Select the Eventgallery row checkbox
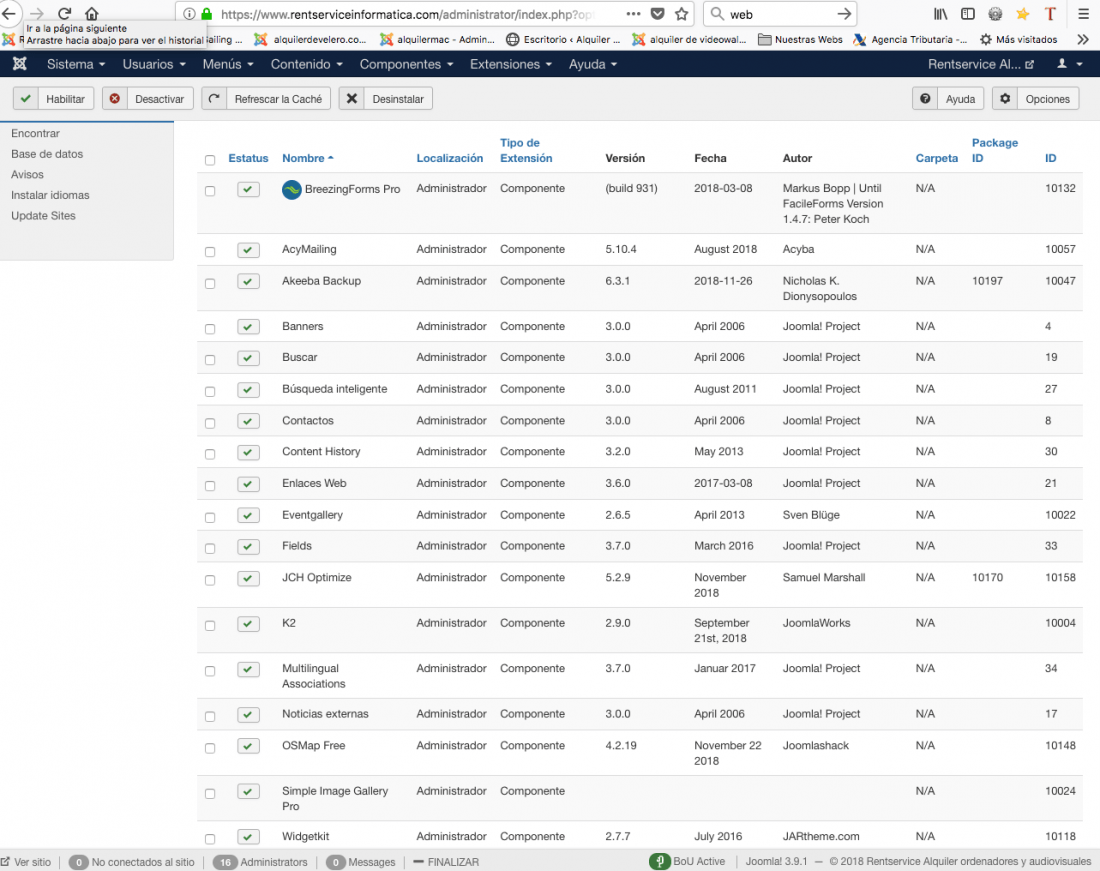The width and height of the screenshot is (1100, 871). pos(210,517)
